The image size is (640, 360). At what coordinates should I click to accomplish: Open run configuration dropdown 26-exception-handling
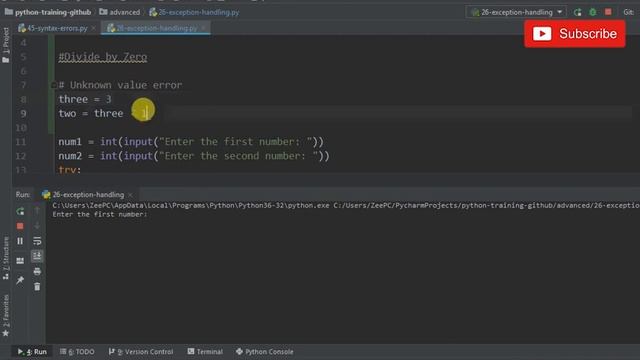pyautogui.click(x=517, y=12)
